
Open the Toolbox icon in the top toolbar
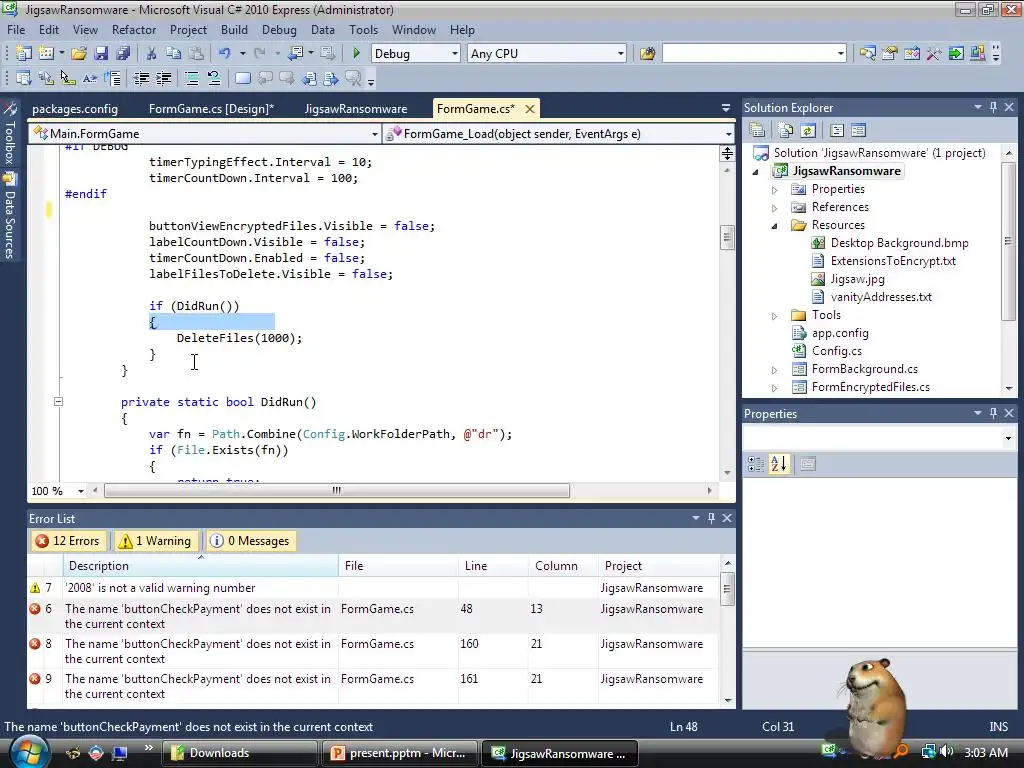click(934, 54)
